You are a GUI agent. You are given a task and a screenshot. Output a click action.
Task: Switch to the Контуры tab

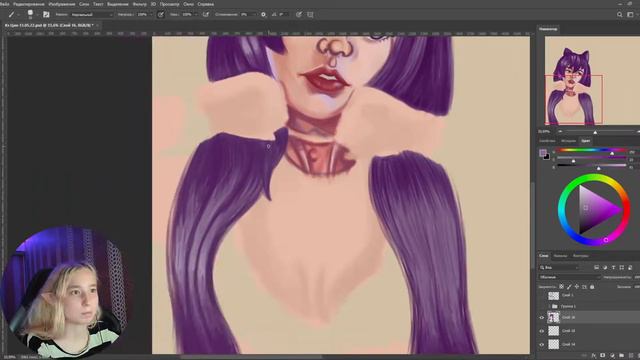tap(580, 256)
